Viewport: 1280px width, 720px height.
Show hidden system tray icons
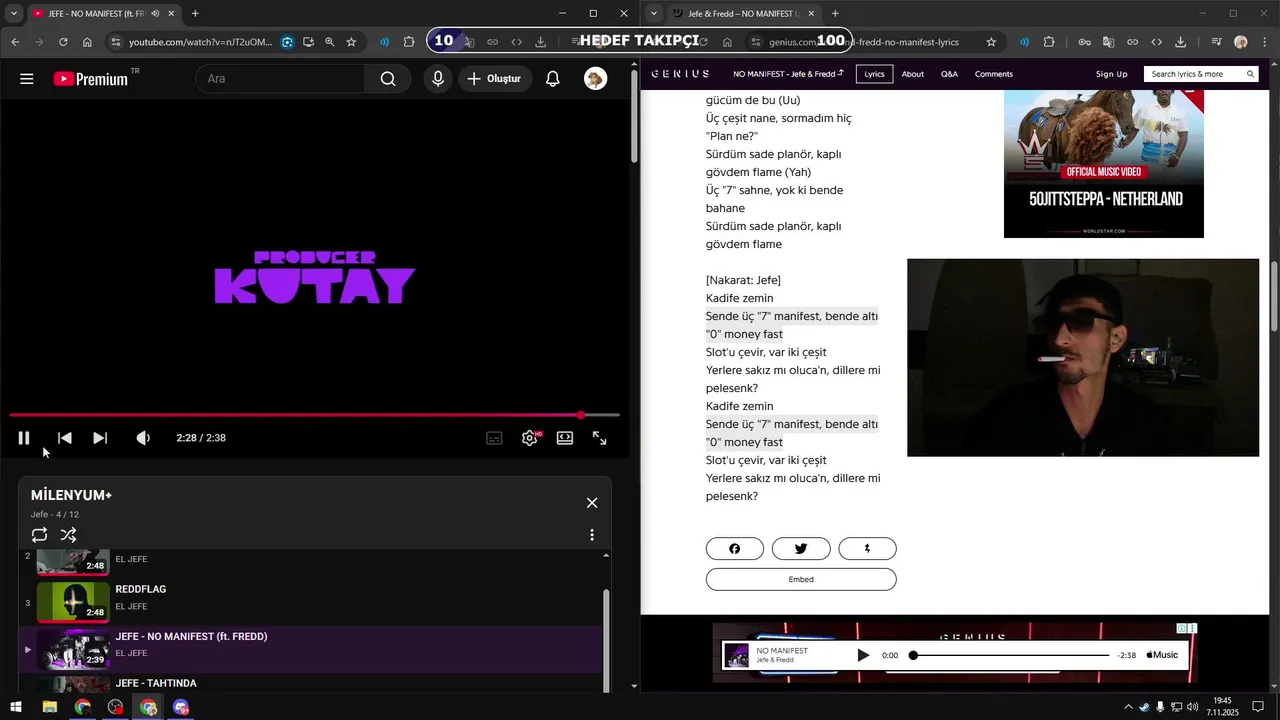click(1129, 707)
